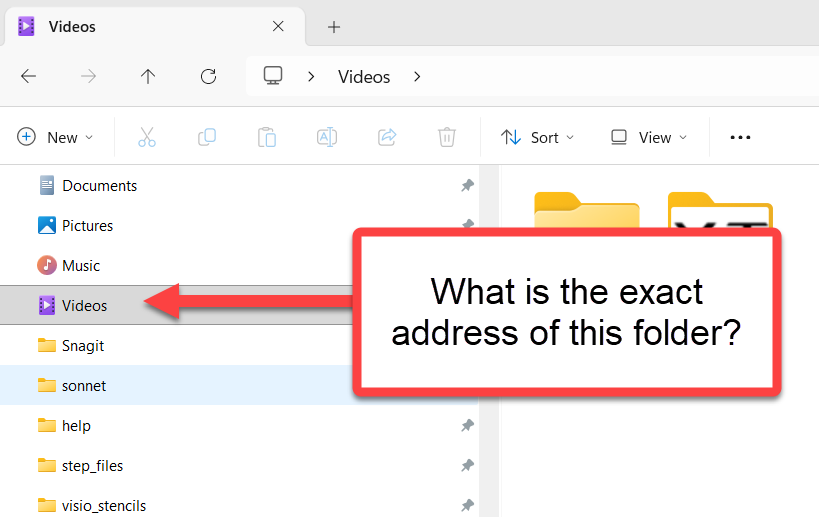The height and width of the screenshot is (517, 819).
Task: Unpin Documents using its pin icon
Action: pyautogui.click(x=467, y=185)
